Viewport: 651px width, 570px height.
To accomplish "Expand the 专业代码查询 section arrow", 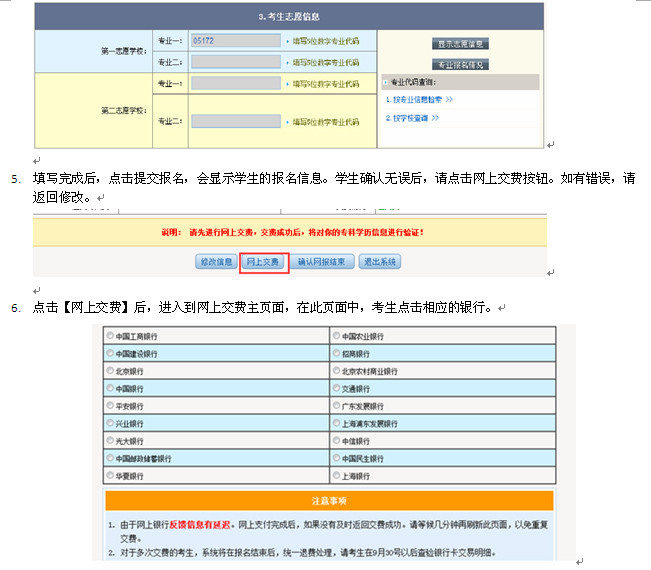I will [x=385, y=82].
